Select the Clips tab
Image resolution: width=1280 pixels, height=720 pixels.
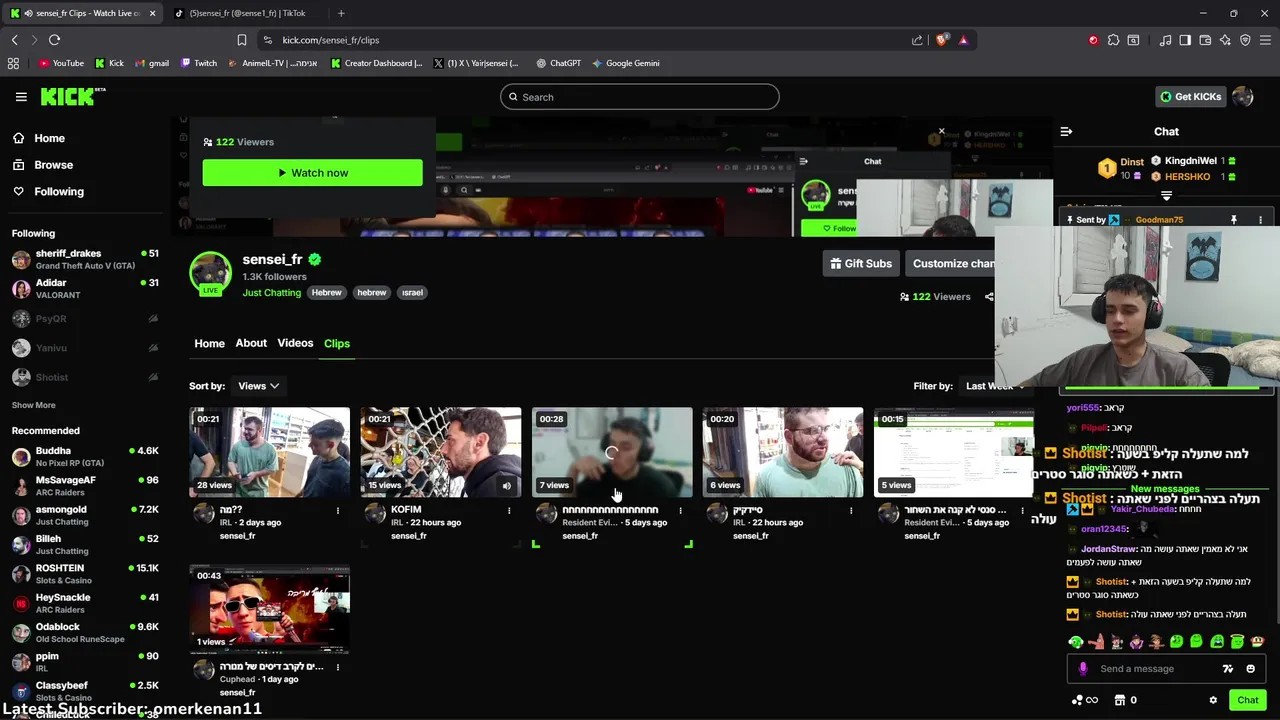coord(337,343)
